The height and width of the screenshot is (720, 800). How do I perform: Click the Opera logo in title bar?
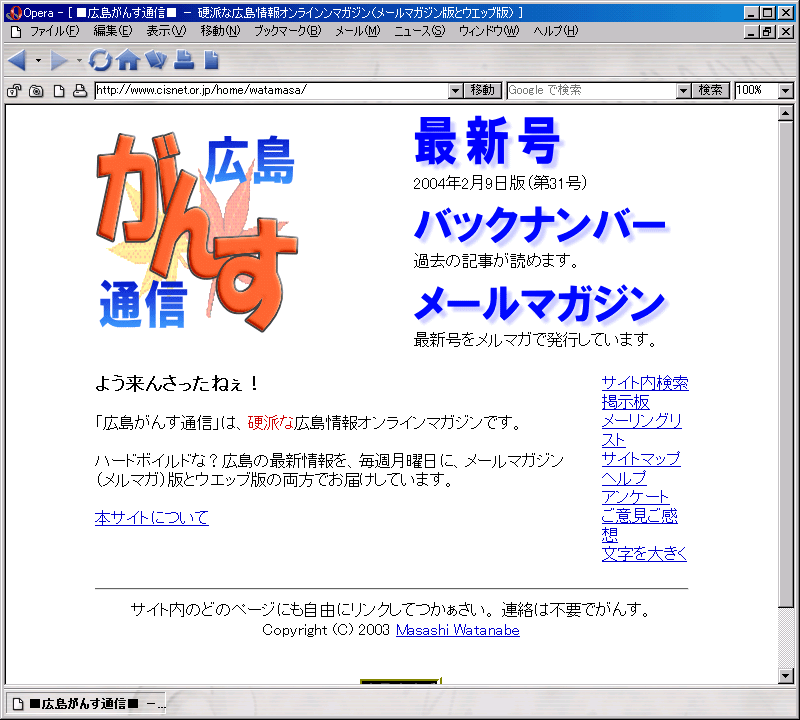tap(14, 13)
